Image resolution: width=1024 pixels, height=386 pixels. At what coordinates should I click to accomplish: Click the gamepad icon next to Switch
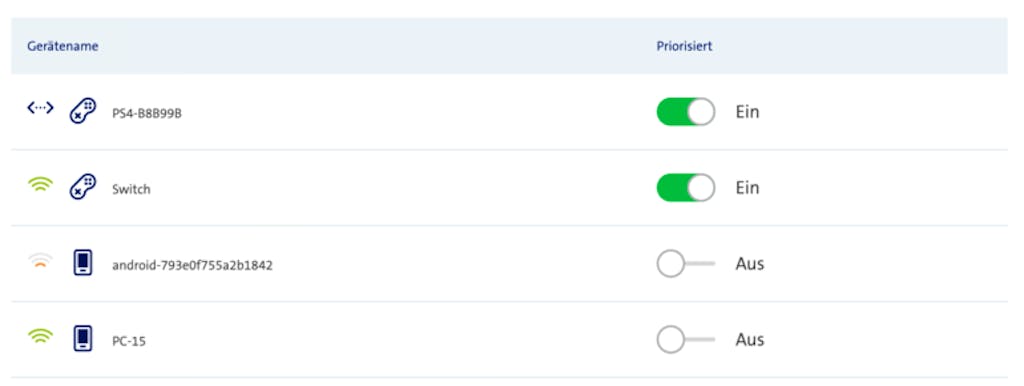(83, 187)
